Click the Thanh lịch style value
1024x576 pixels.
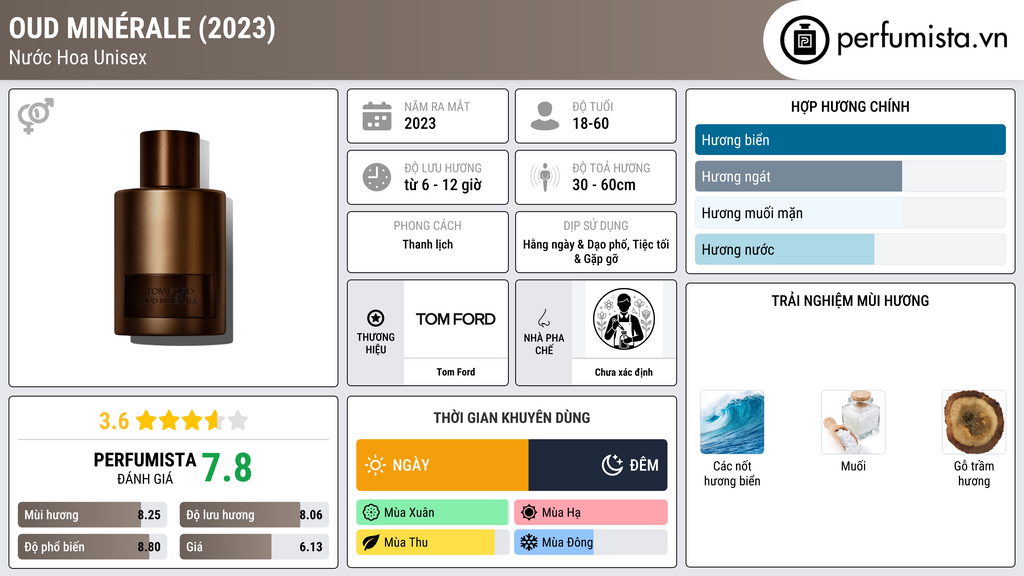point(428,244)
